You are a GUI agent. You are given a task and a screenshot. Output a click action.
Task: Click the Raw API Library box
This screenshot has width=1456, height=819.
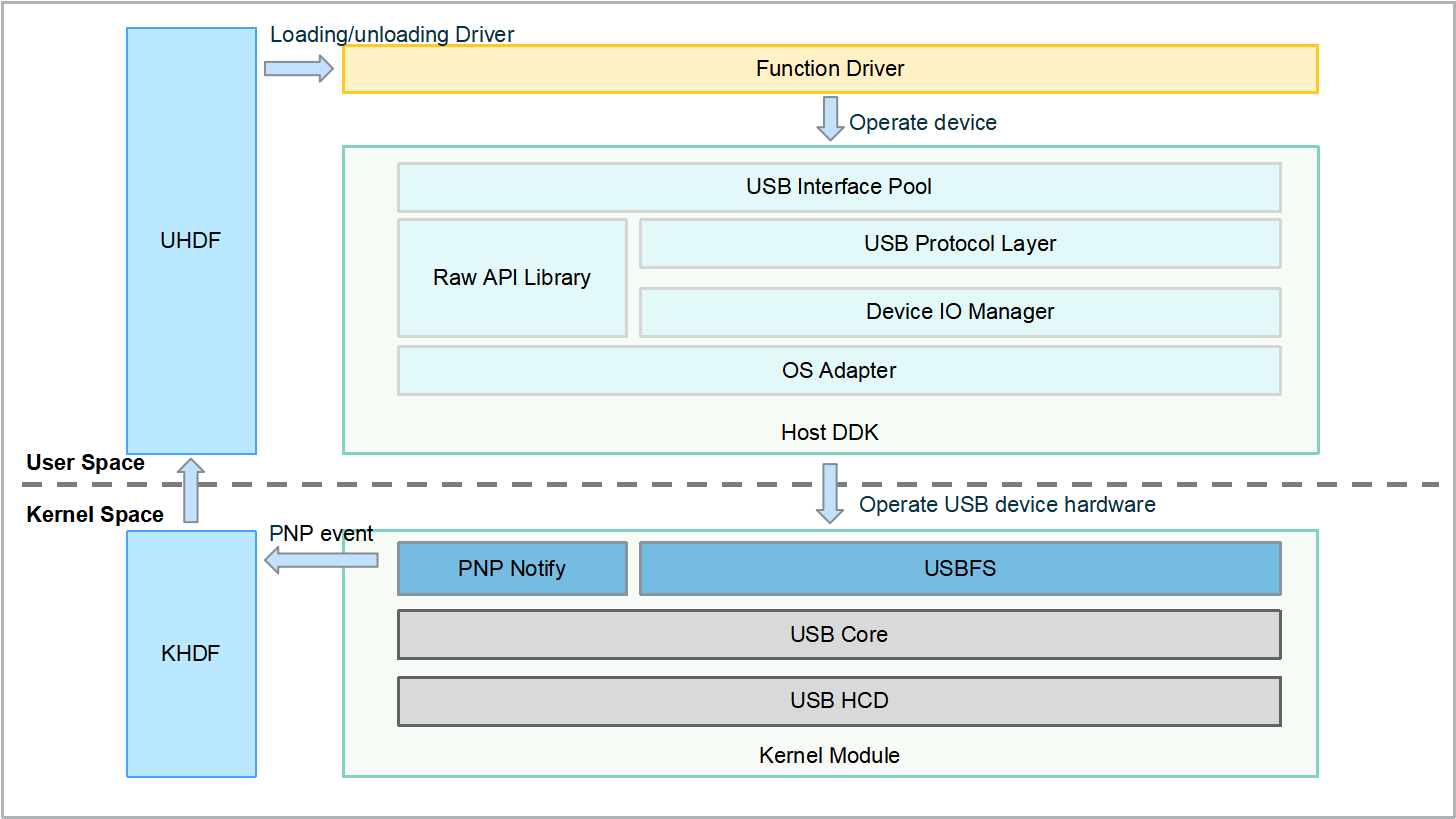pyautogui.click(x=512, y=278)
